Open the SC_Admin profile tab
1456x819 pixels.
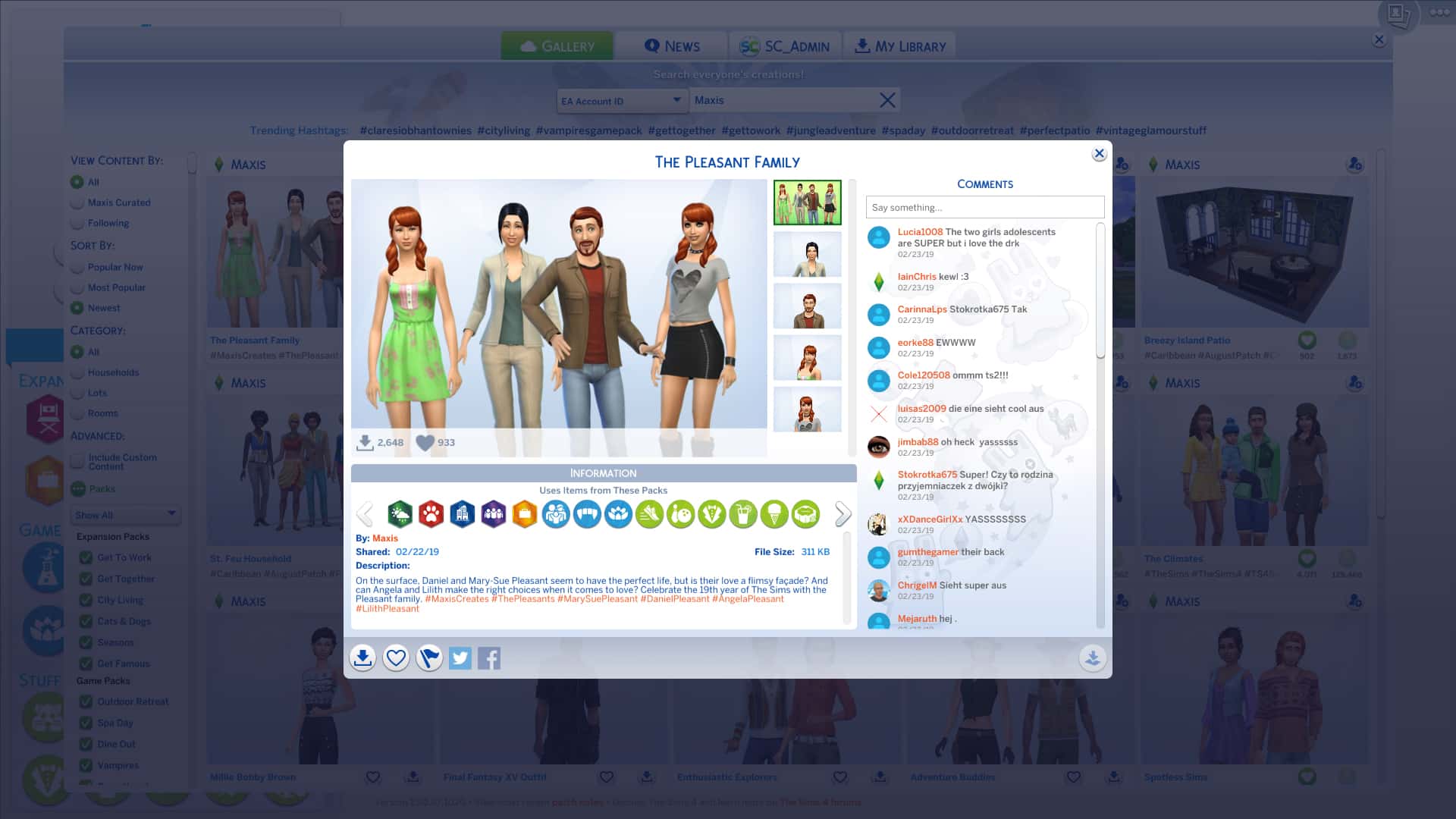coord(785,46)
